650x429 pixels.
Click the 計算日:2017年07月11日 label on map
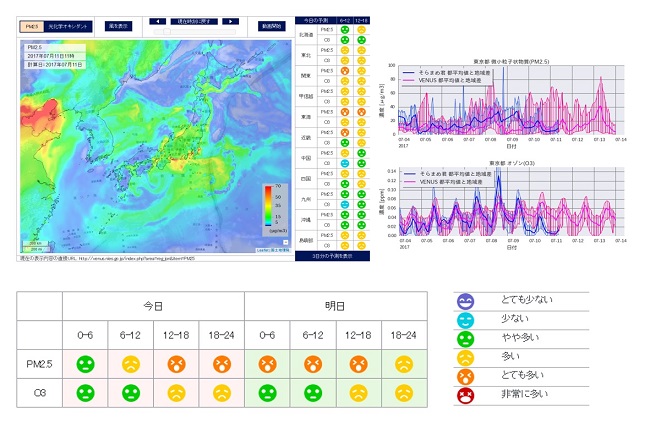55,65
